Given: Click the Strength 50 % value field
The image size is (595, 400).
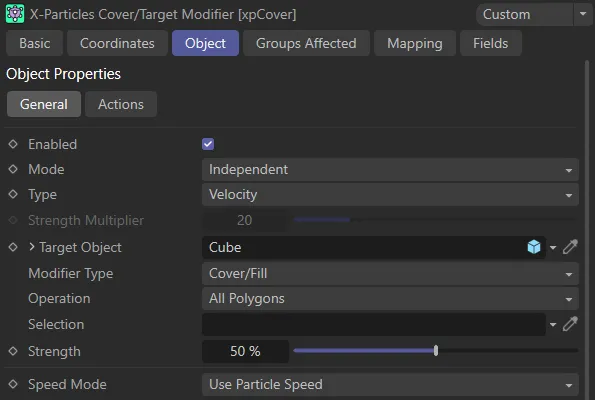Looking at the screenshot, I should (245, 351).
